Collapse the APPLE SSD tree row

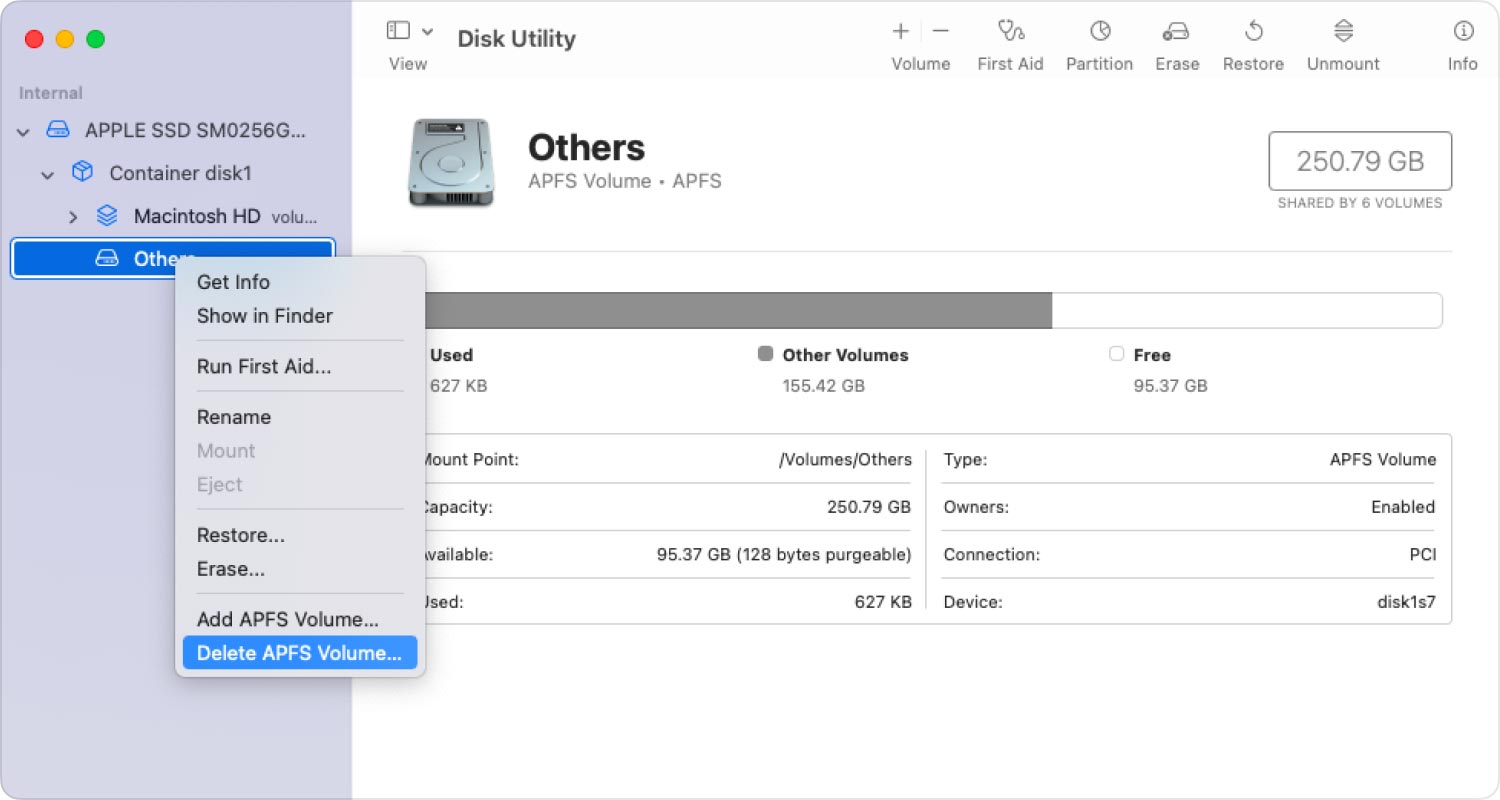23,131
